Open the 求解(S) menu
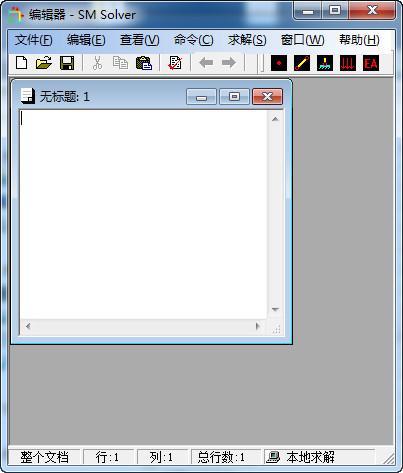The image size is (403, 473). coord(247,40)
